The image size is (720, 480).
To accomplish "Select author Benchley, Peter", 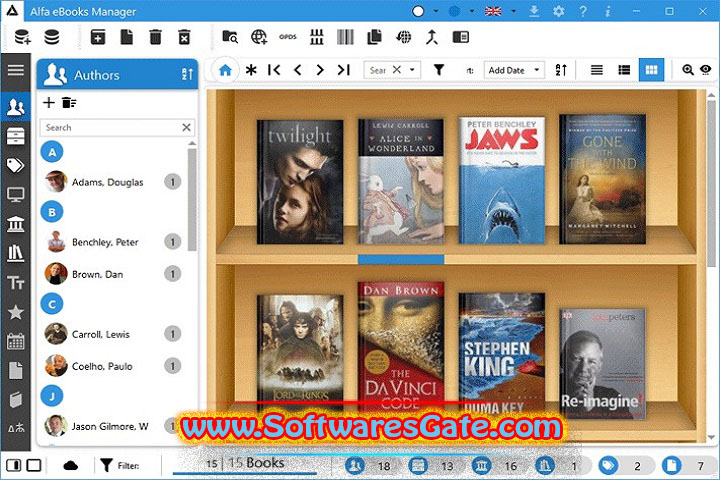I will coord(112,242).
